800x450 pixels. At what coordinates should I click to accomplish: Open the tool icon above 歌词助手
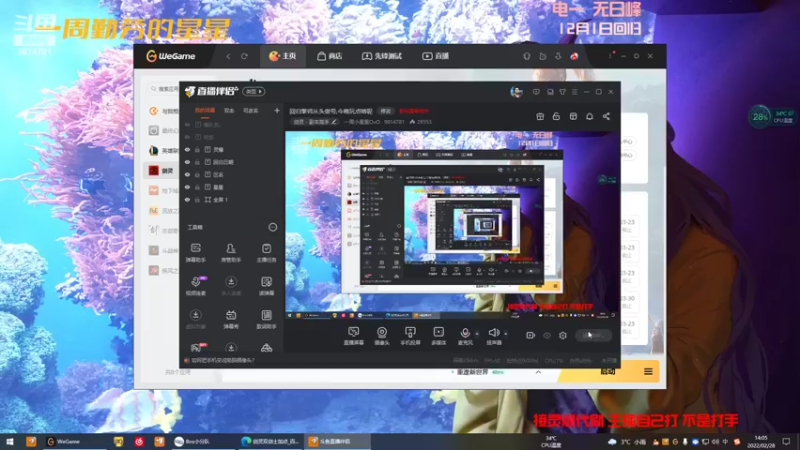[266, 286]
